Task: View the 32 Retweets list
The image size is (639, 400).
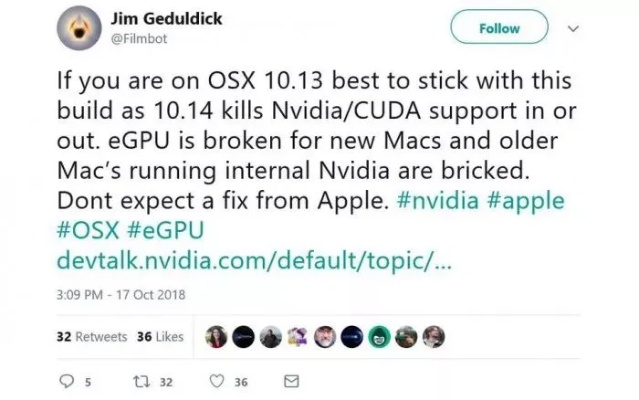Action: [x=88, y=337]
